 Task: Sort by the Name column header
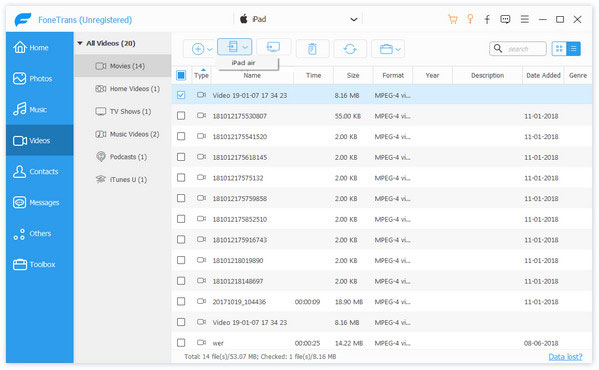coord(252,75)
